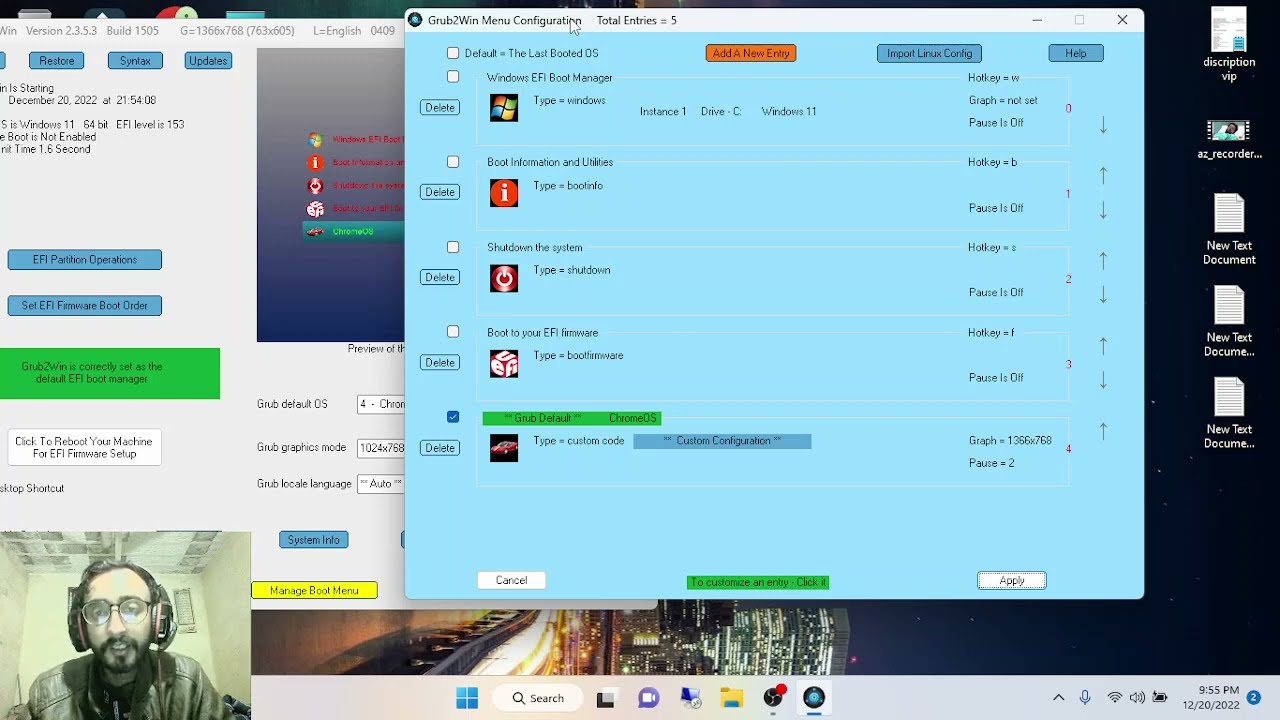Delete the Shutdown the system entry

click(440, 277)
